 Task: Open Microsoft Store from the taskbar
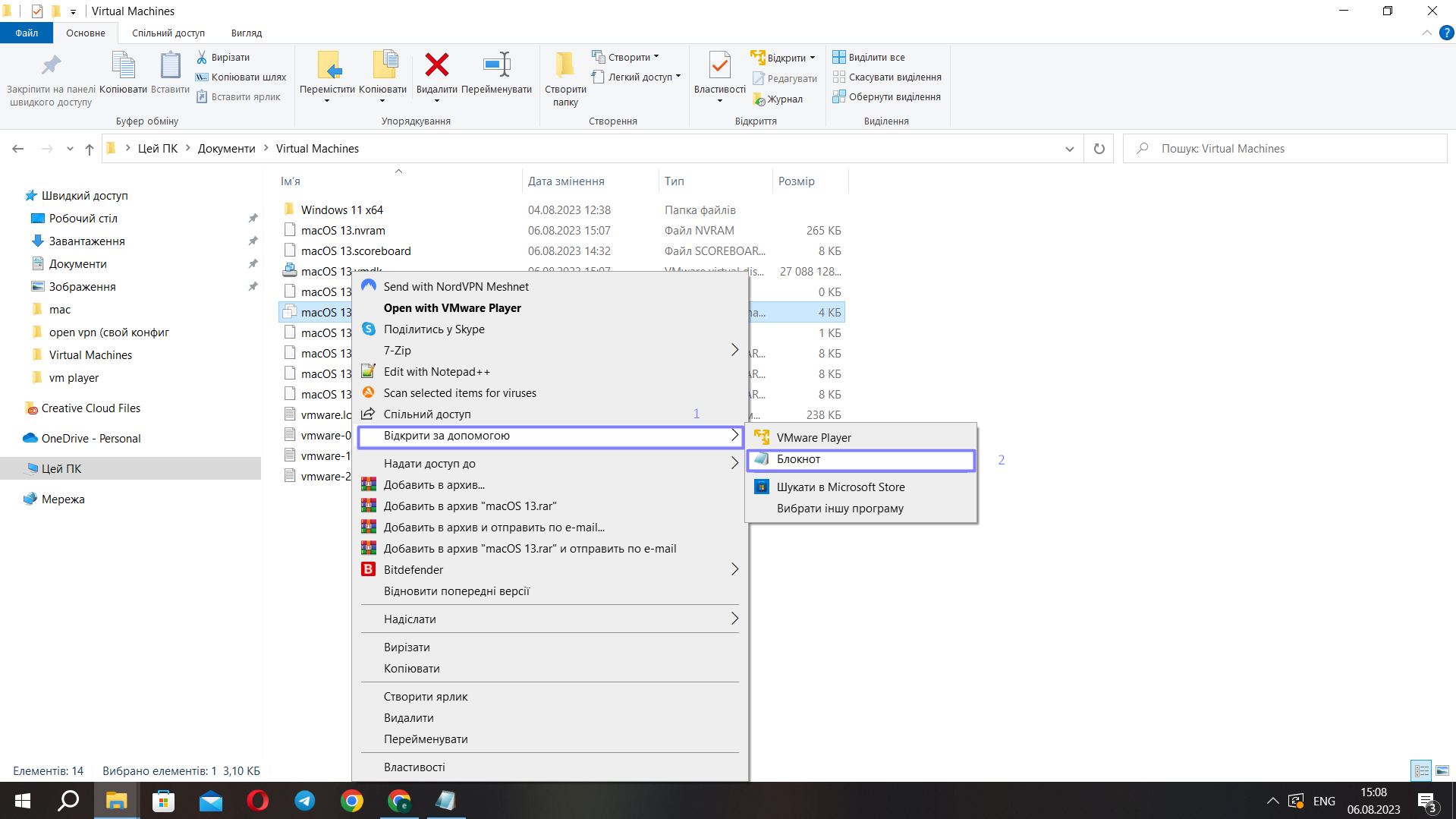(163, 801)
